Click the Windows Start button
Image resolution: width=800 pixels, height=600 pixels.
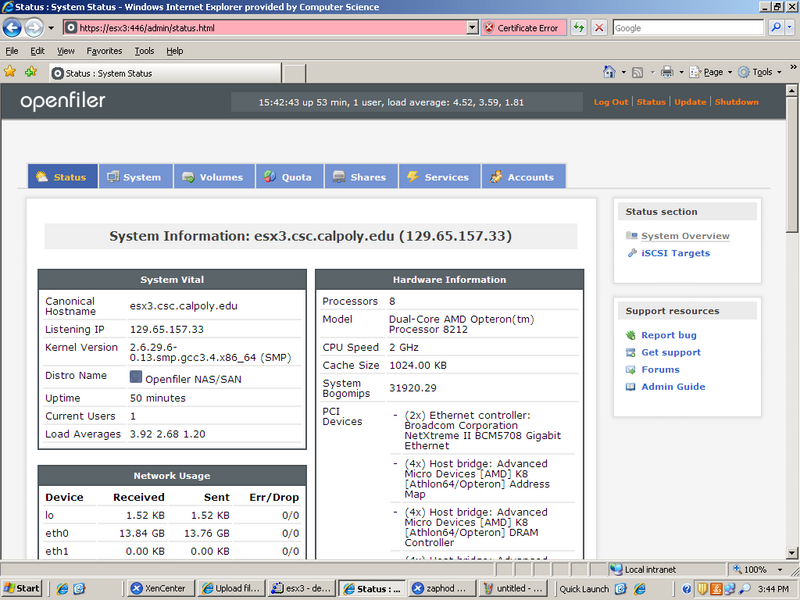21,588
